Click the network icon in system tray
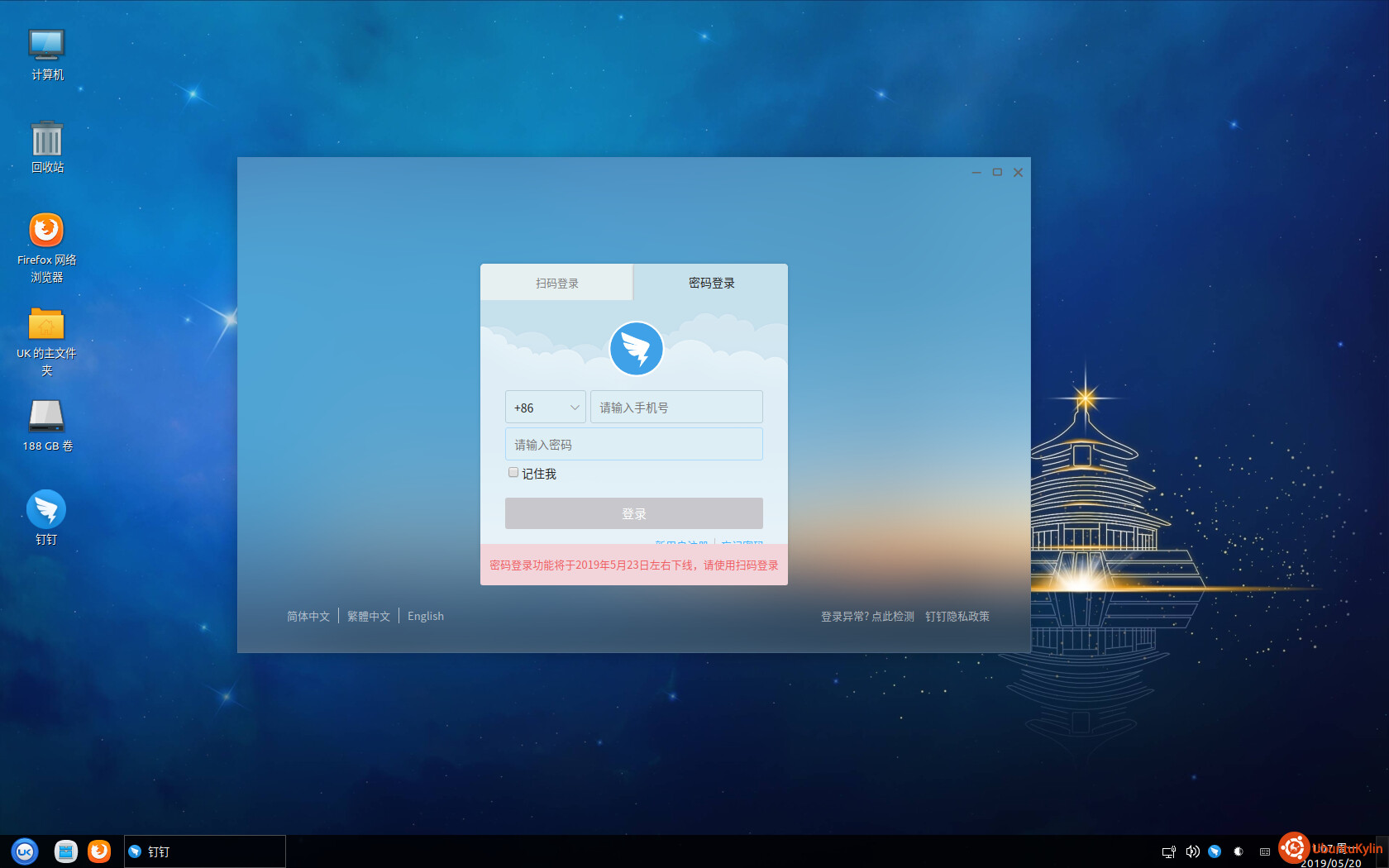This screenshot has width=1389, height=868. [x=1168, y=851]
